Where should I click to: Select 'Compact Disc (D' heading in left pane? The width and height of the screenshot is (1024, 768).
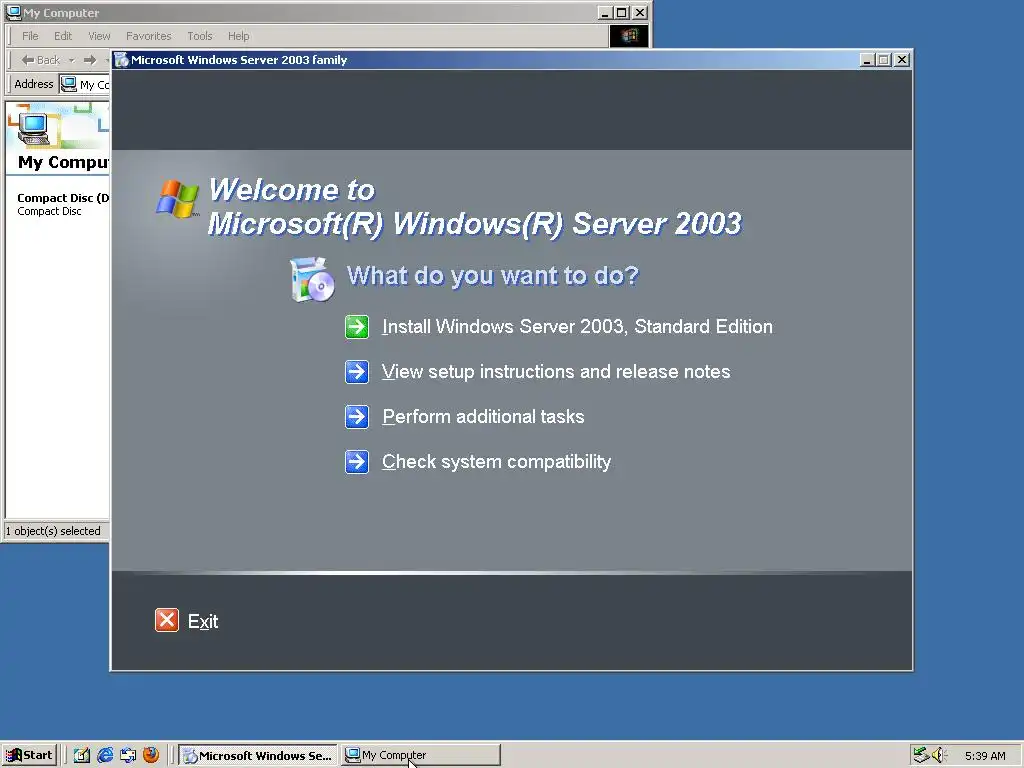63,198
